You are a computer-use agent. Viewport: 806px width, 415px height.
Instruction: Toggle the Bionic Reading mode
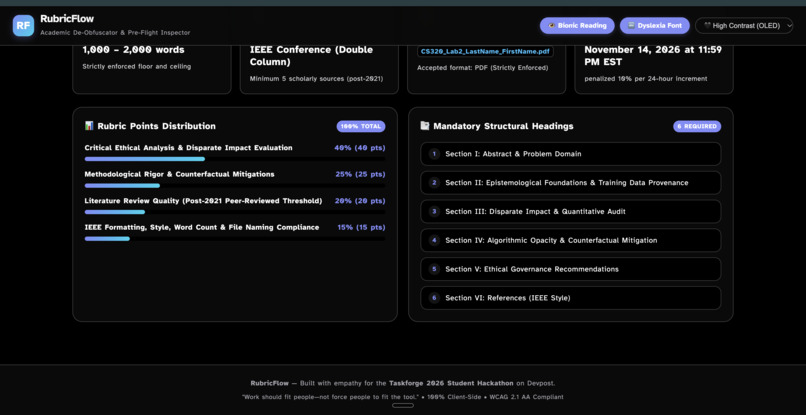tap(577, 26)
